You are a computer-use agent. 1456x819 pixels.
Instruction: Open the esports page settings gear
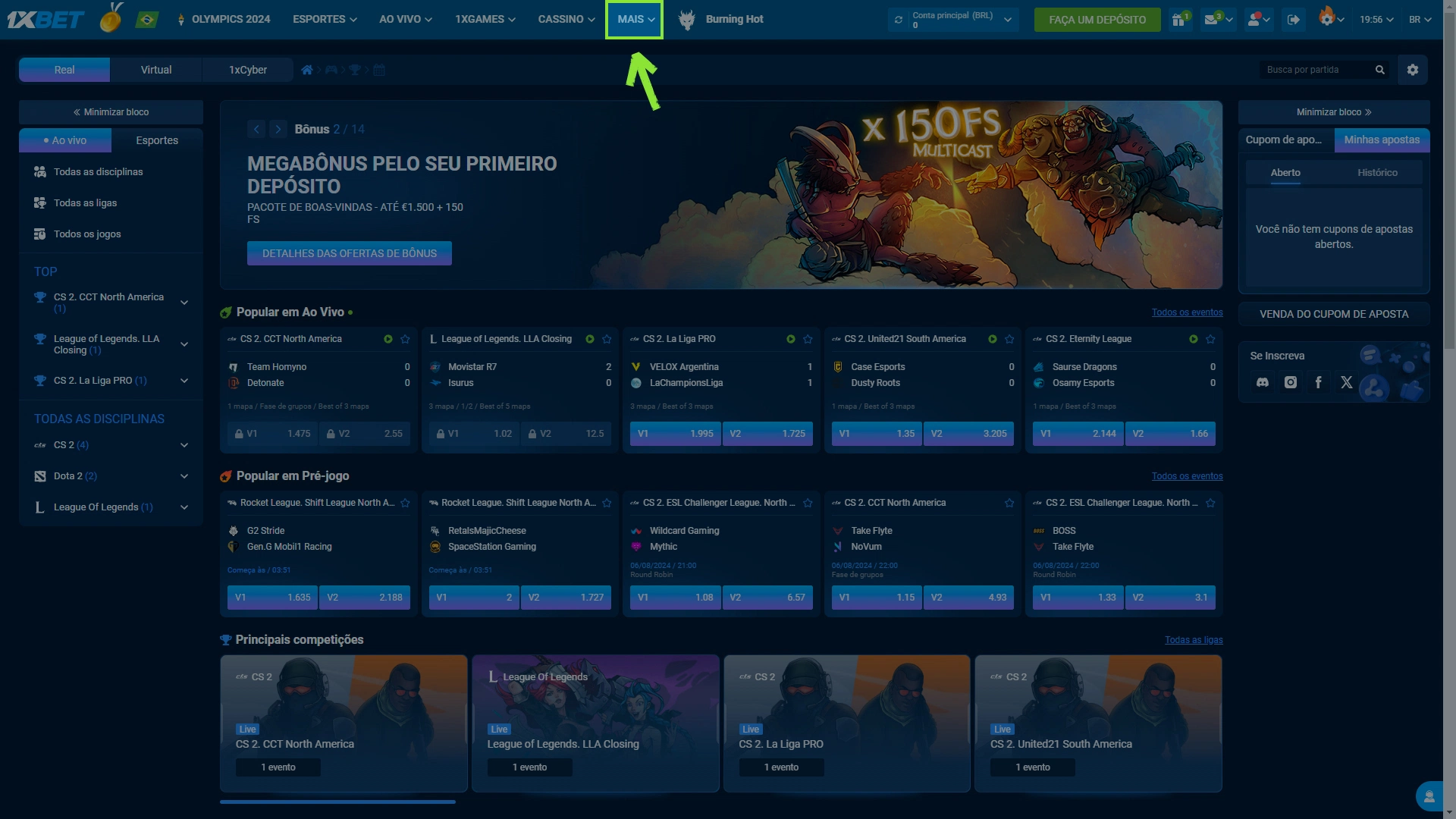pos(1413,70)
